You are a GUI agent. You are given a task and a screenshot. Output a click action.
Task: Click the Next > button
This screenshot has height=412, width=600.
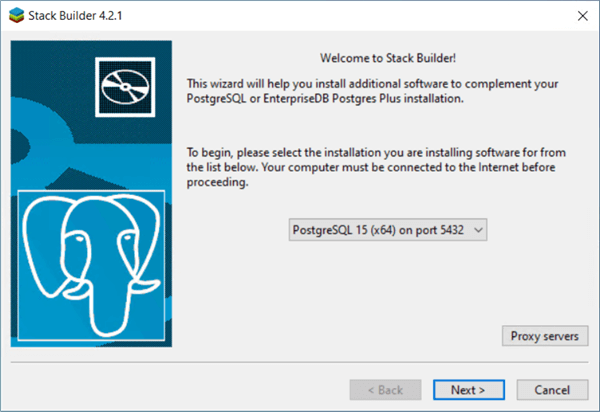[x=469, y=390]
